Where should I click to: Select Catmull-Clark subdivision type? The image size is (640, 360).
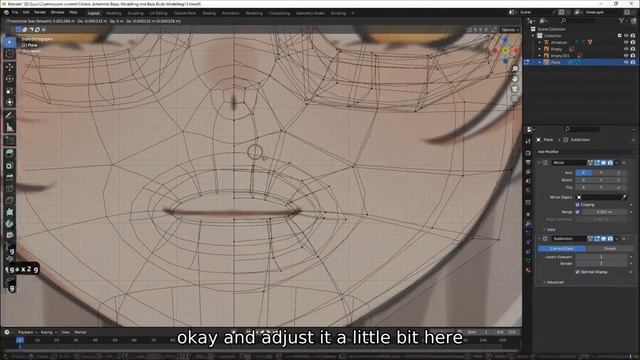562,249
